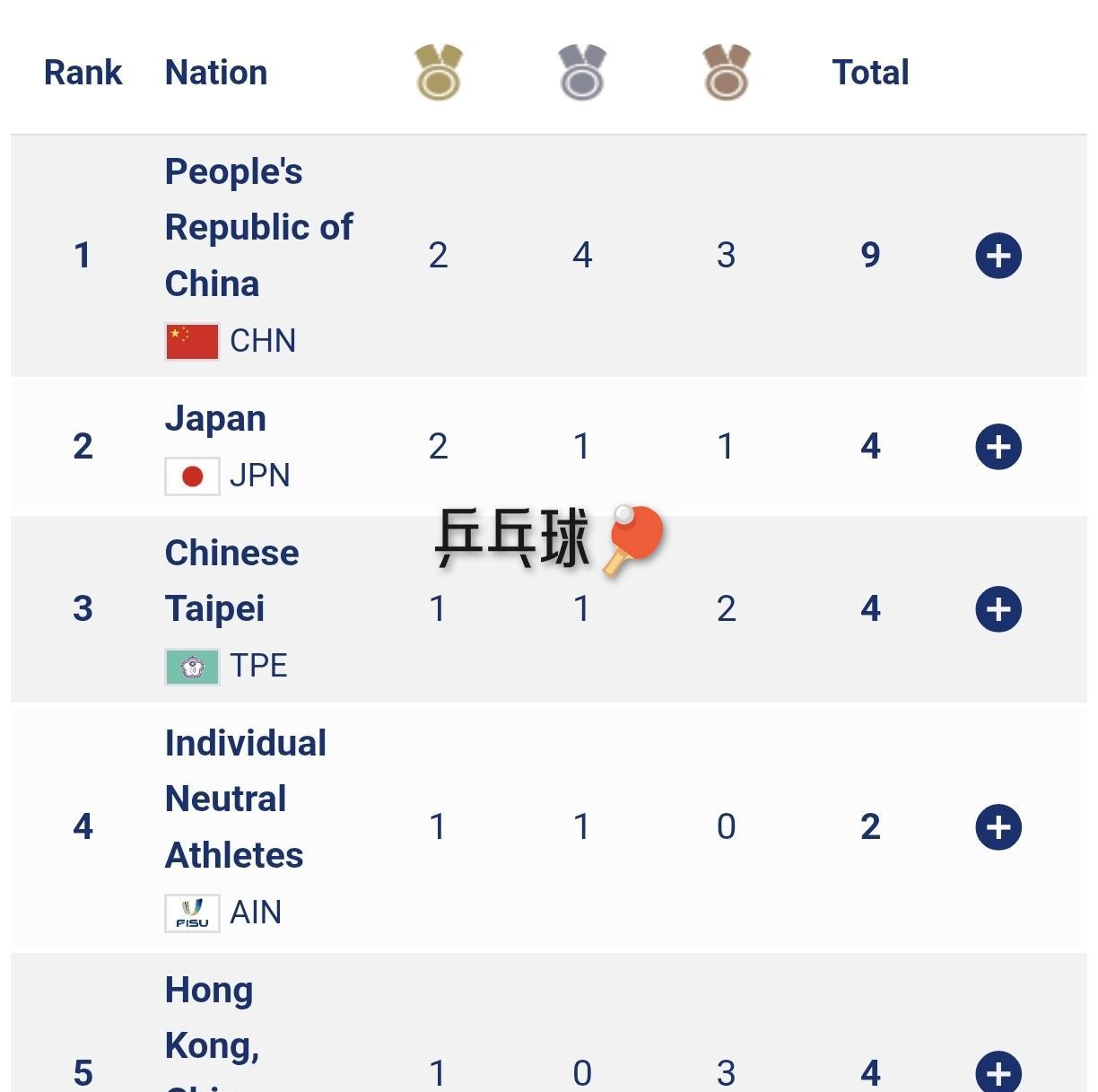Click the China flag icon
The height and width of the screenshot is (1092, 1098).
pyautogui.click(x=192, y=342)
